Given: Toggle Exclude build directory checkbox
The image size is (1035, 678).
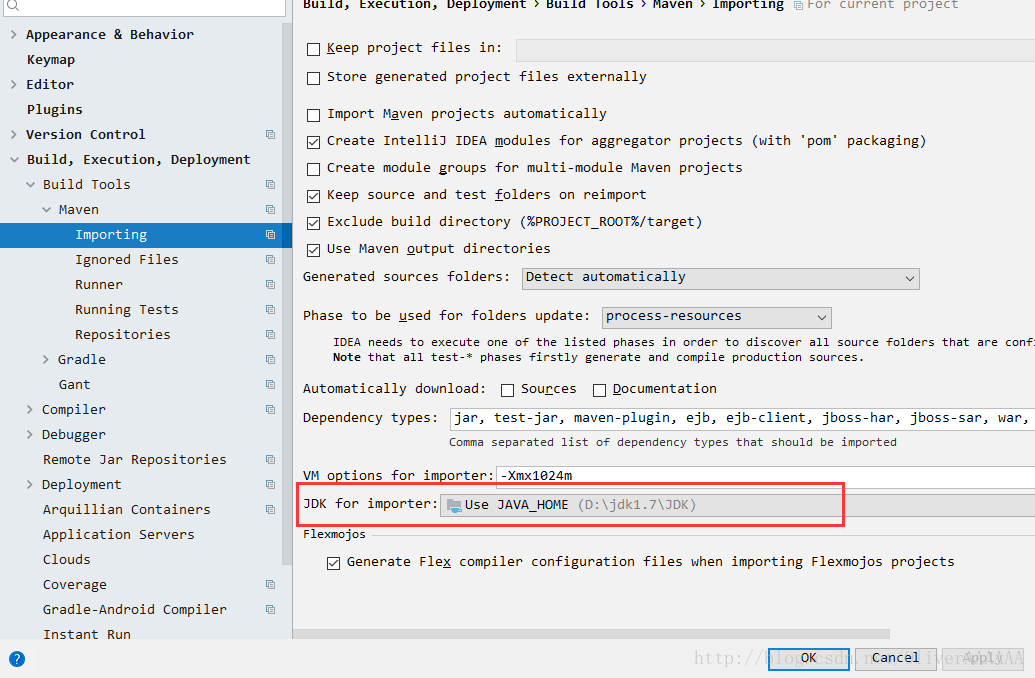Looking at the screenshot, I should [x=314, y=223].
